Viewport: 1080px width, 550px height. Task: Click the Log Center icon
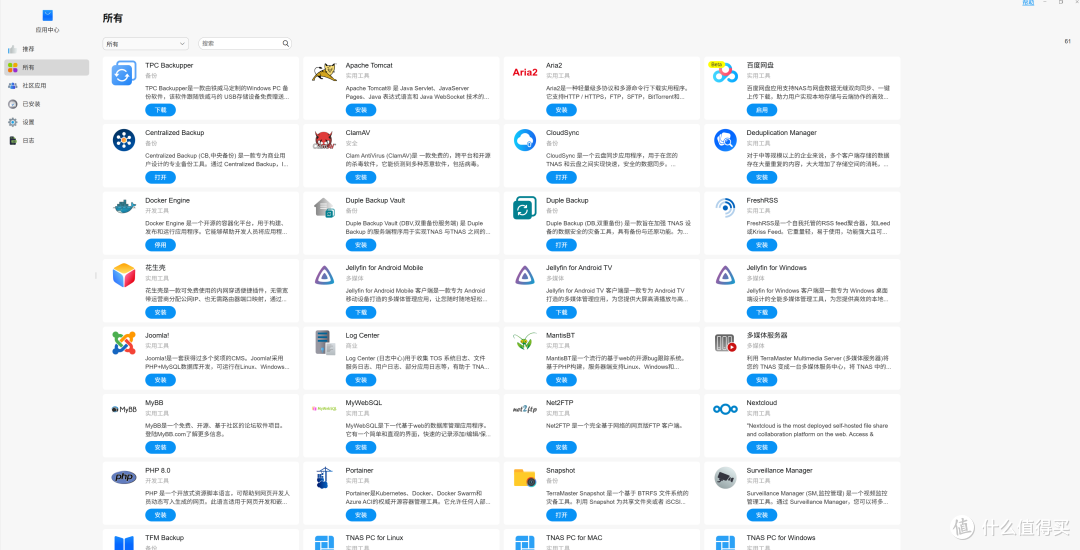[324, 342]
